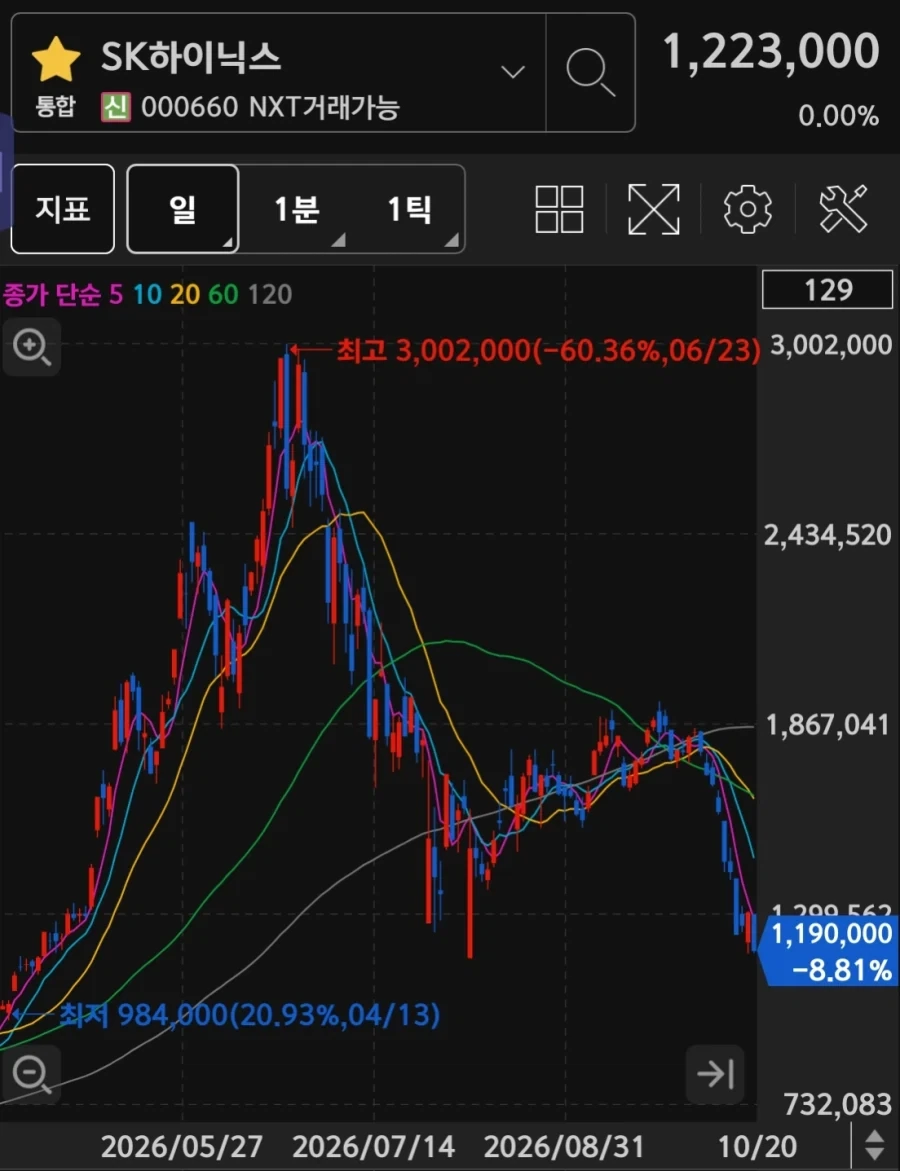Switch to the 1틱 tick chart

click(x=409, y=209)
